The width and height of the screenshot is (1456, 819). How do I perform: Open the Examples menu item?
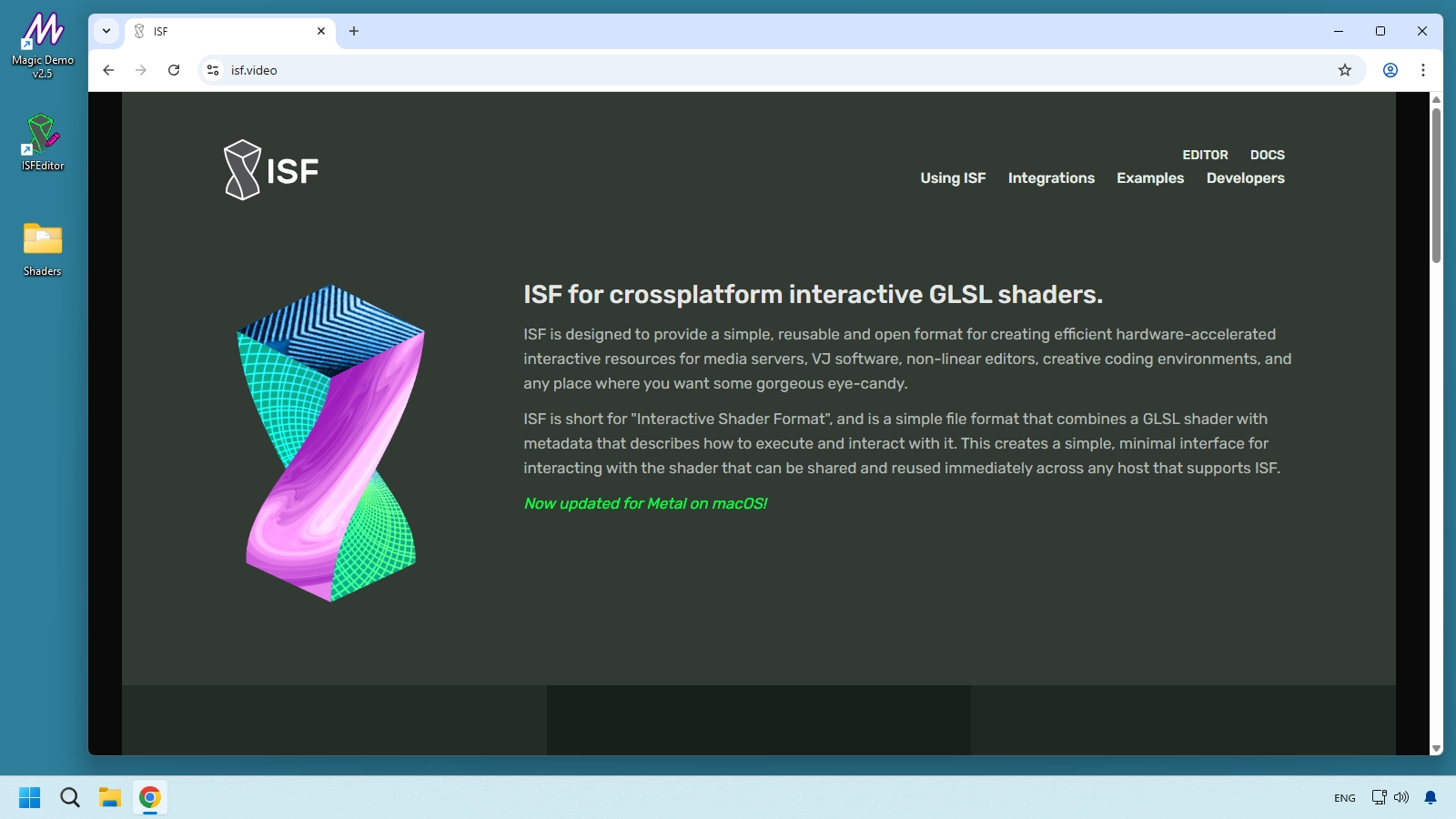tap(1150, 178)
